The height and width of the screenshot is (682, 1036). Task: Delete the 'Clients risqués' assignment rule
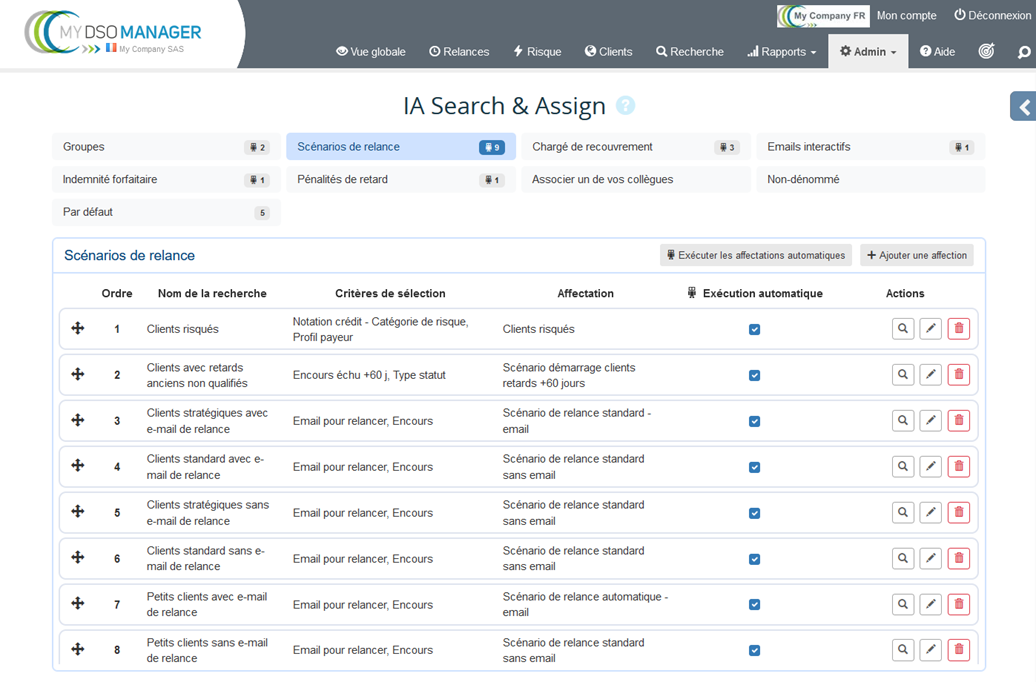959,328
